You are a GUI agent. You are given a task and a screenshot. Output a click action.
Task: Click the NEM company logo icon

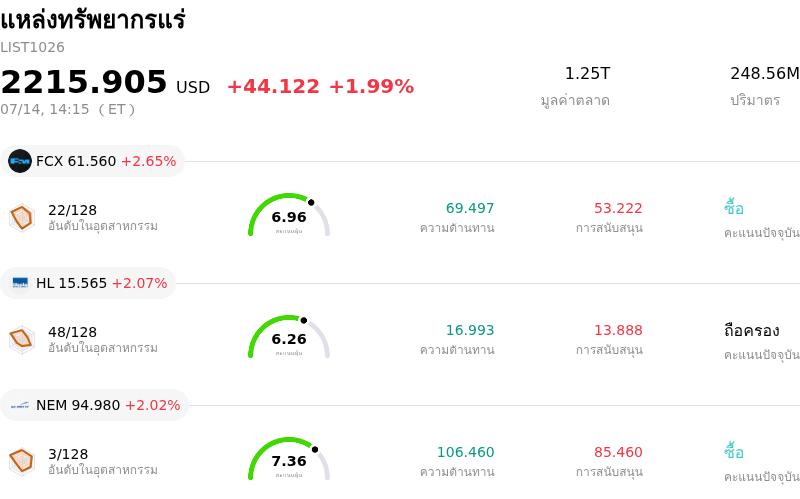click(x=20, y=405)
